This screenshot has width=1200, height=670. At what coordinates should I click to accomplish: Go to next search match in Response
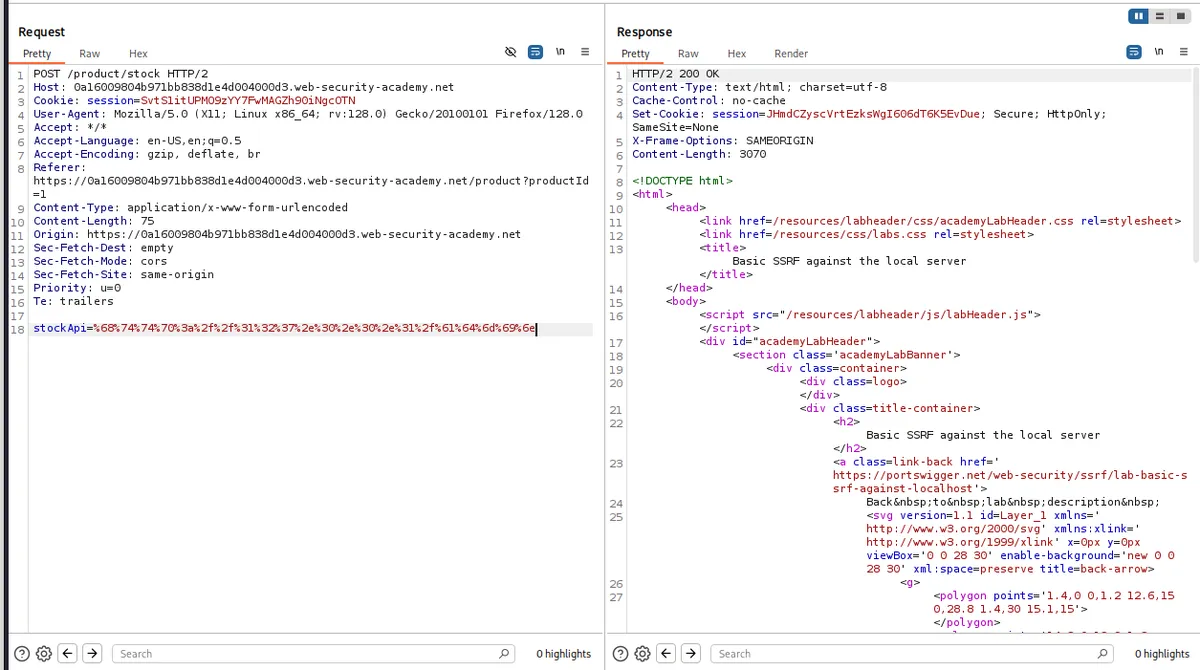point(691,653)
